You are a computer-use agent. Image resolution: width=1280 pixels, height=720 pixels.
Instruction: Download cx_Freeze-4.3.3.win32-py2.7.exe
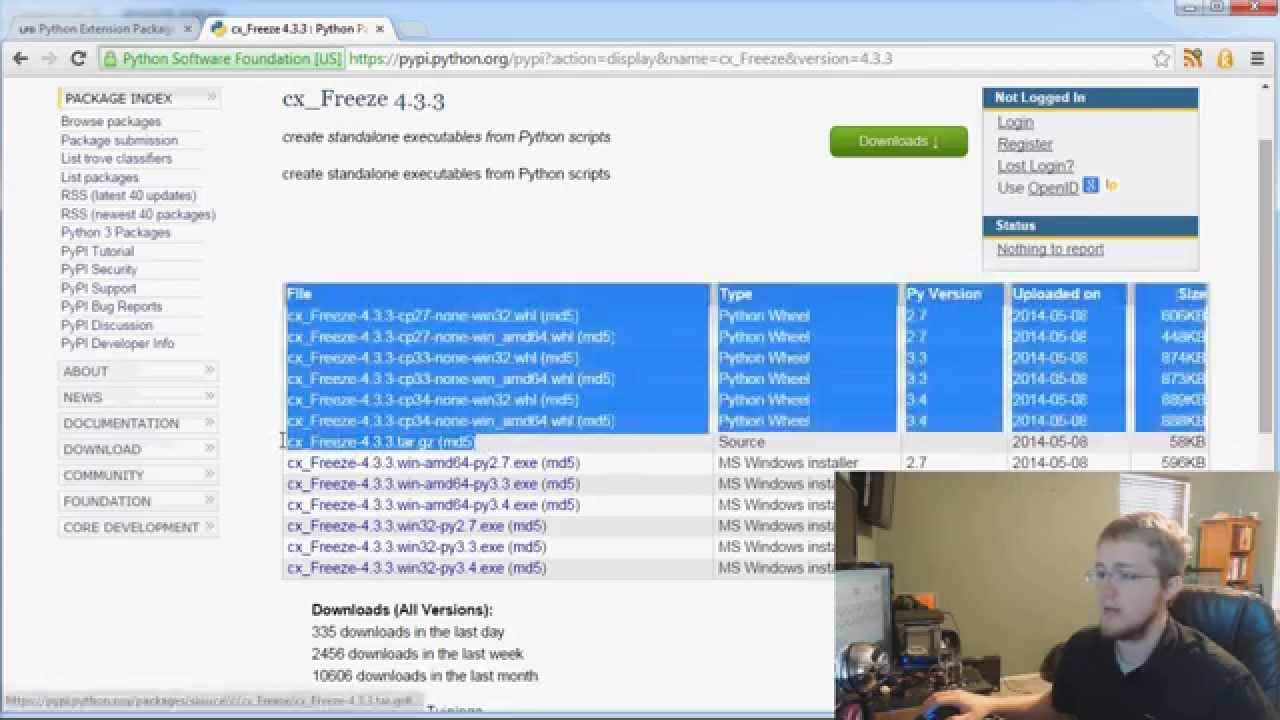[x=396, y=526]
